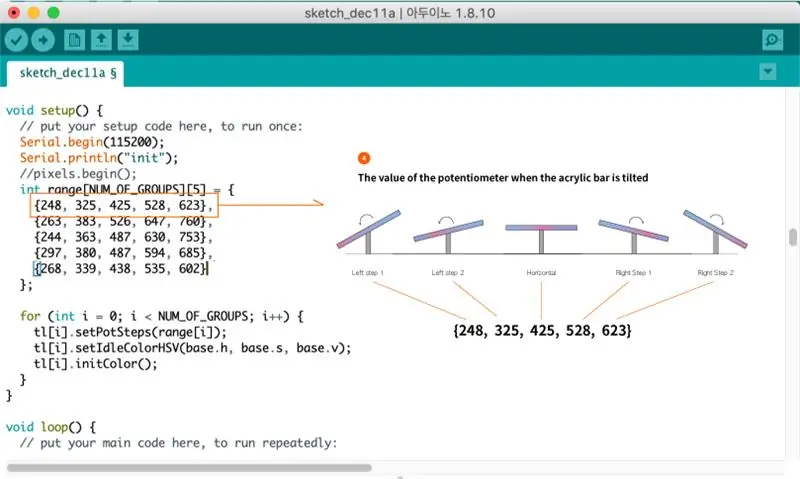Click the "put your main code here" comment
This screenshot has height=479, width=800.
pos(179,443)
